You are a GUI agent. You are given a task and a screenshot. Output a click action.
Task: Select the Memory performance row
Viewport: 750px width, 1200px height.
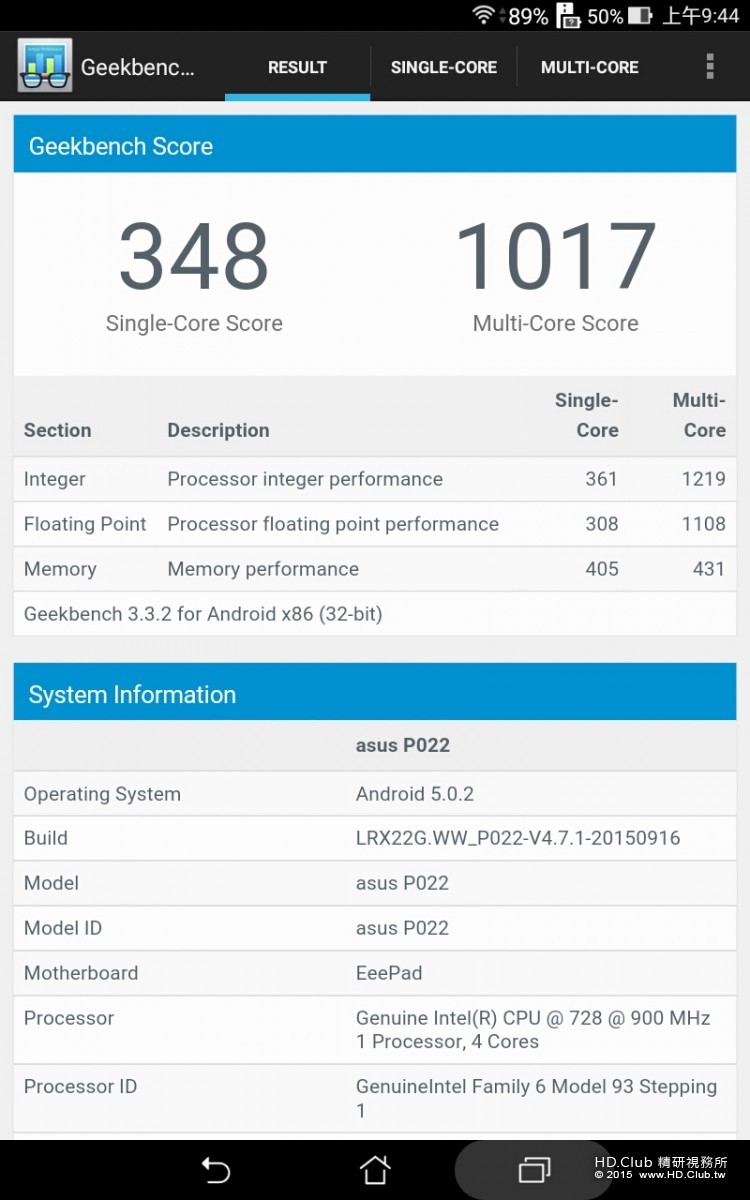(375, 569)
